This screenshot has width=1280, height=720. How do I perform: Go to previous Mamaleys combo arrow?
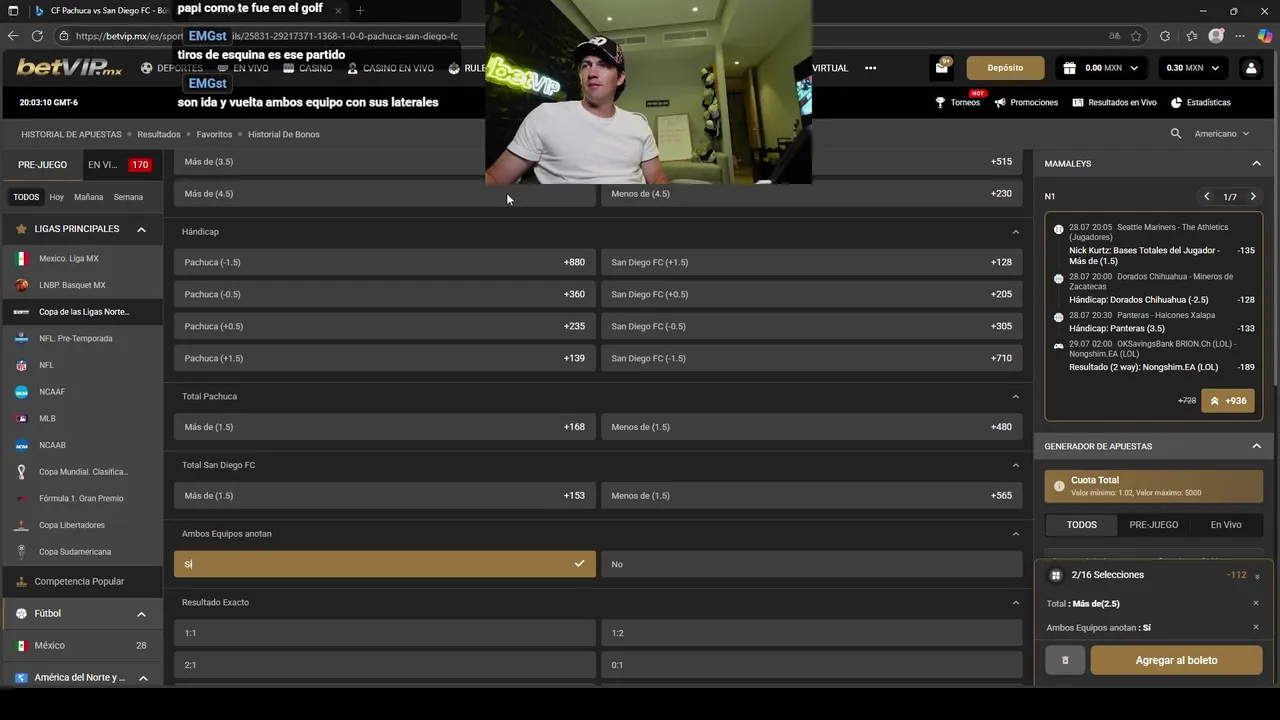(x=1207, y=197)
